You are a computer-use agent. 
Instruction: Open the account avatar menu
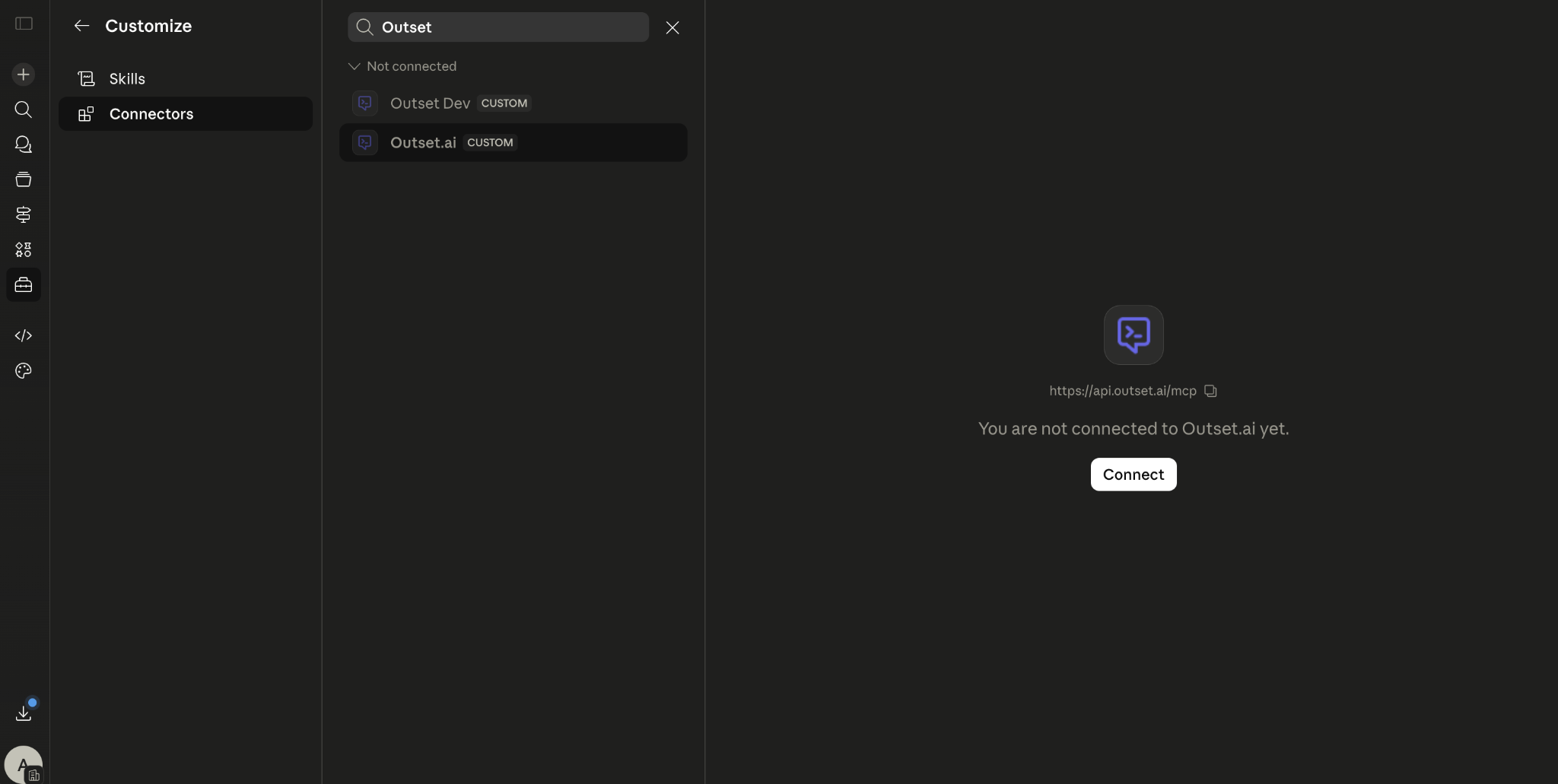click(x=24, y=764)
